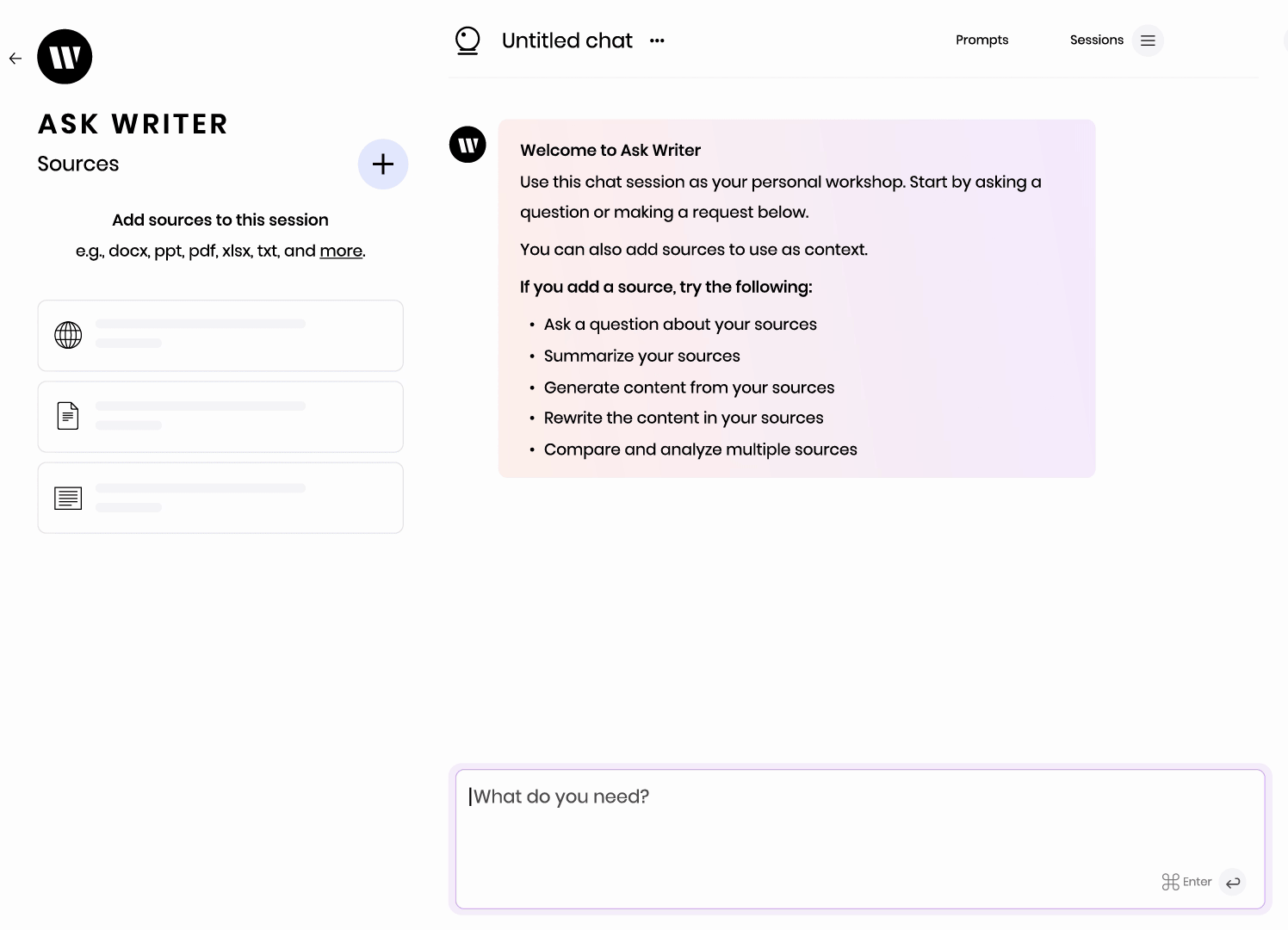Screen dimensions: 1288x930
Task: Select the web globe source placeholder
Action: 220,336
